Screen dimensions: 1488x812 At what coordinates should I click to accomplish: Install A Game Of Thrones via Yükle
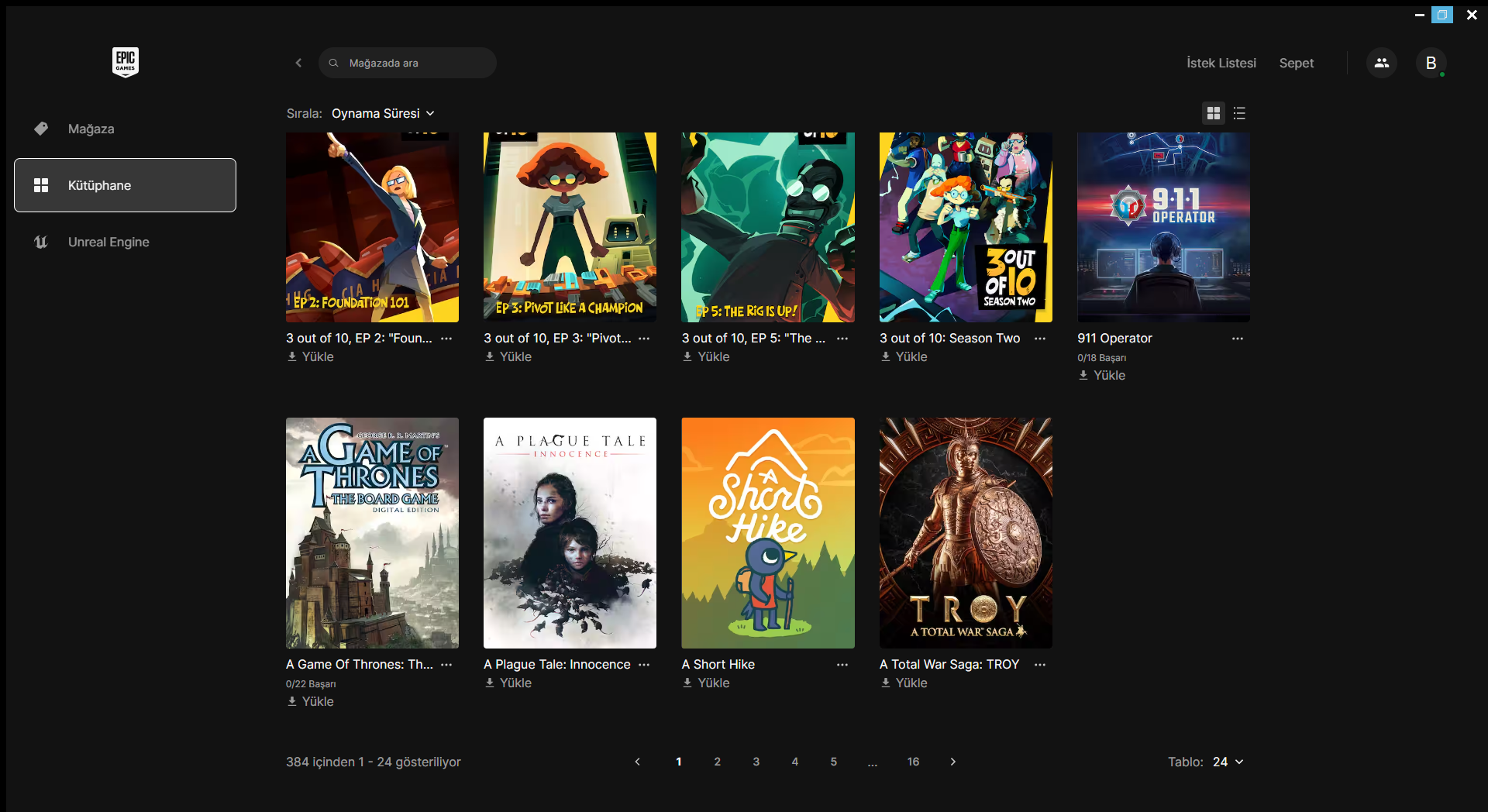coord(310,701)
